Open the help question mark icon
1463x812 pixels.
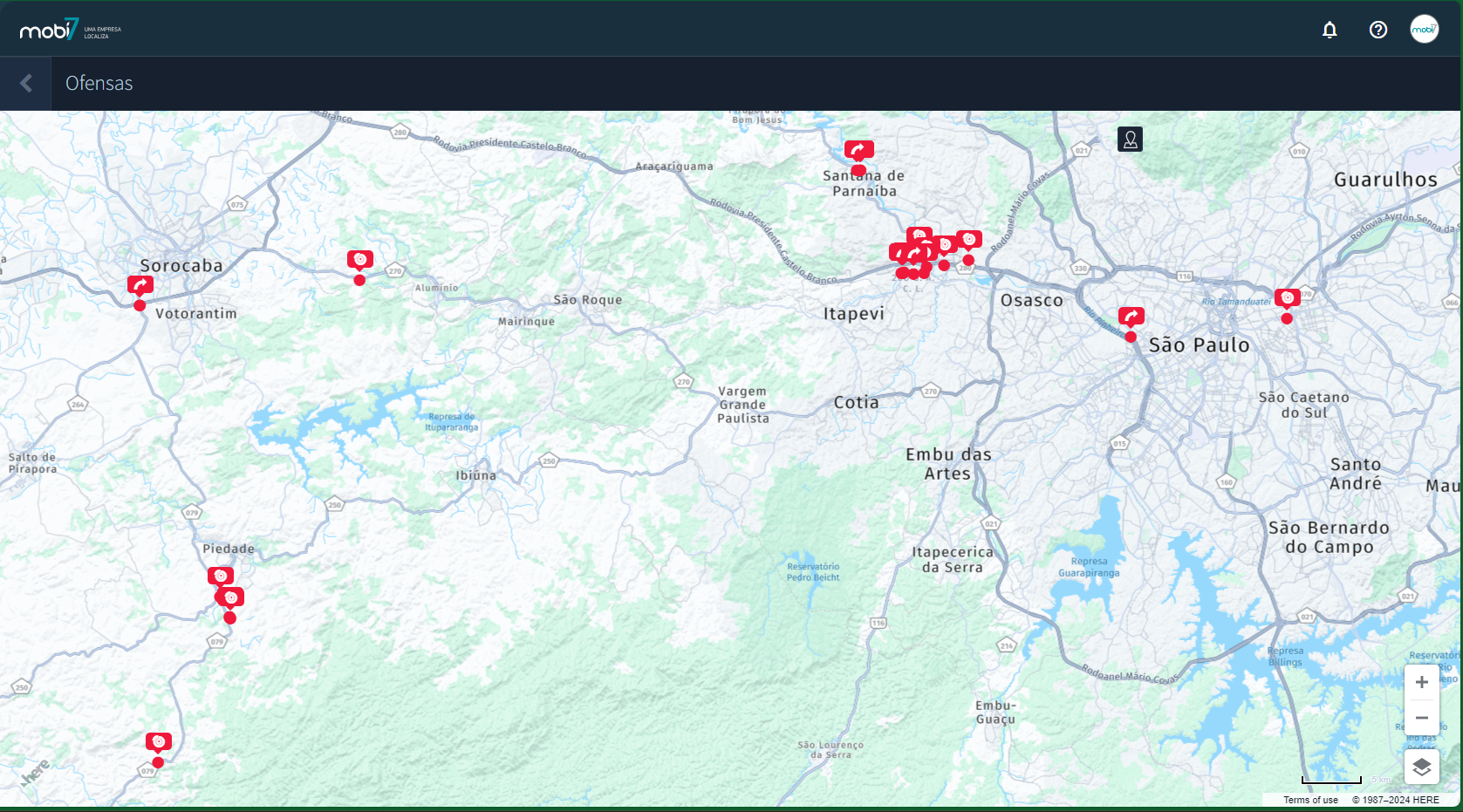point(1378,31)
